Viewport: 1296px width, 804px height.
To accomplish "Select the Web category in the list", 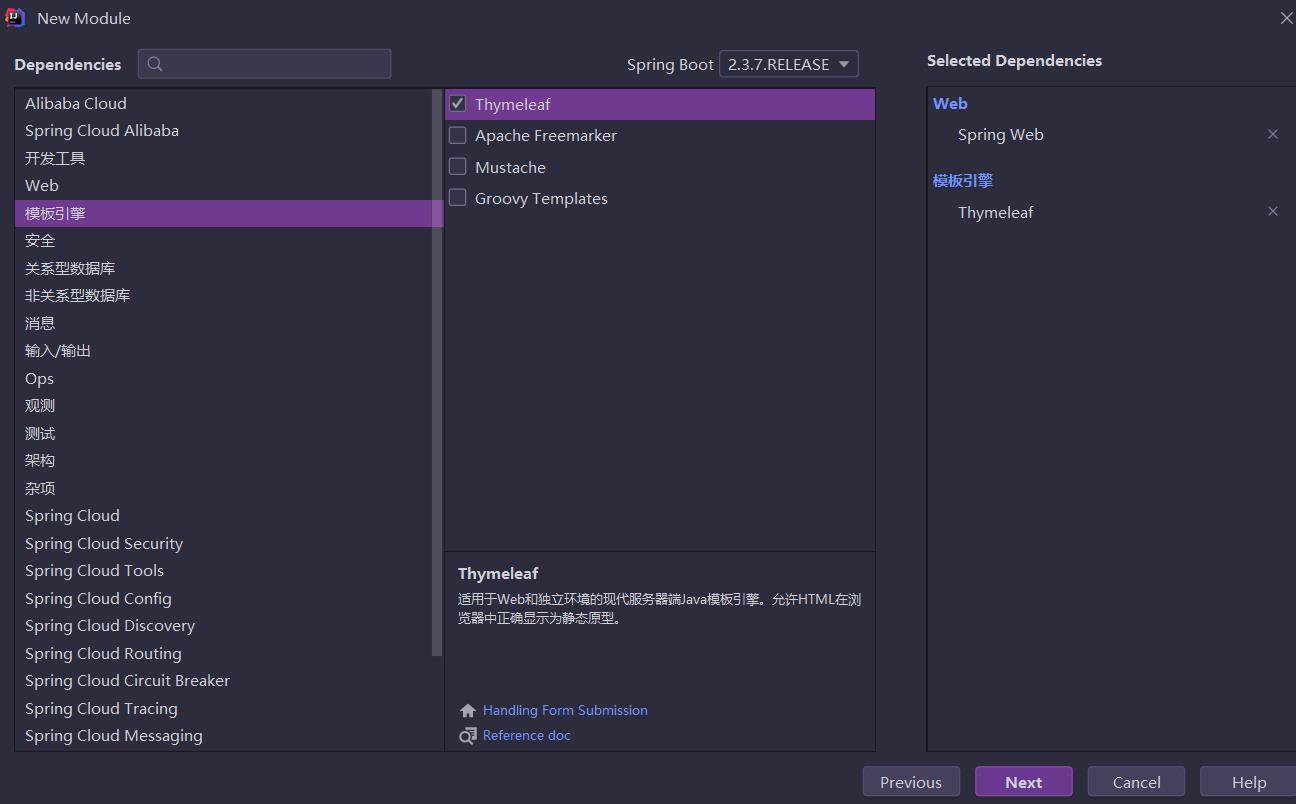I will click(223, 186).
